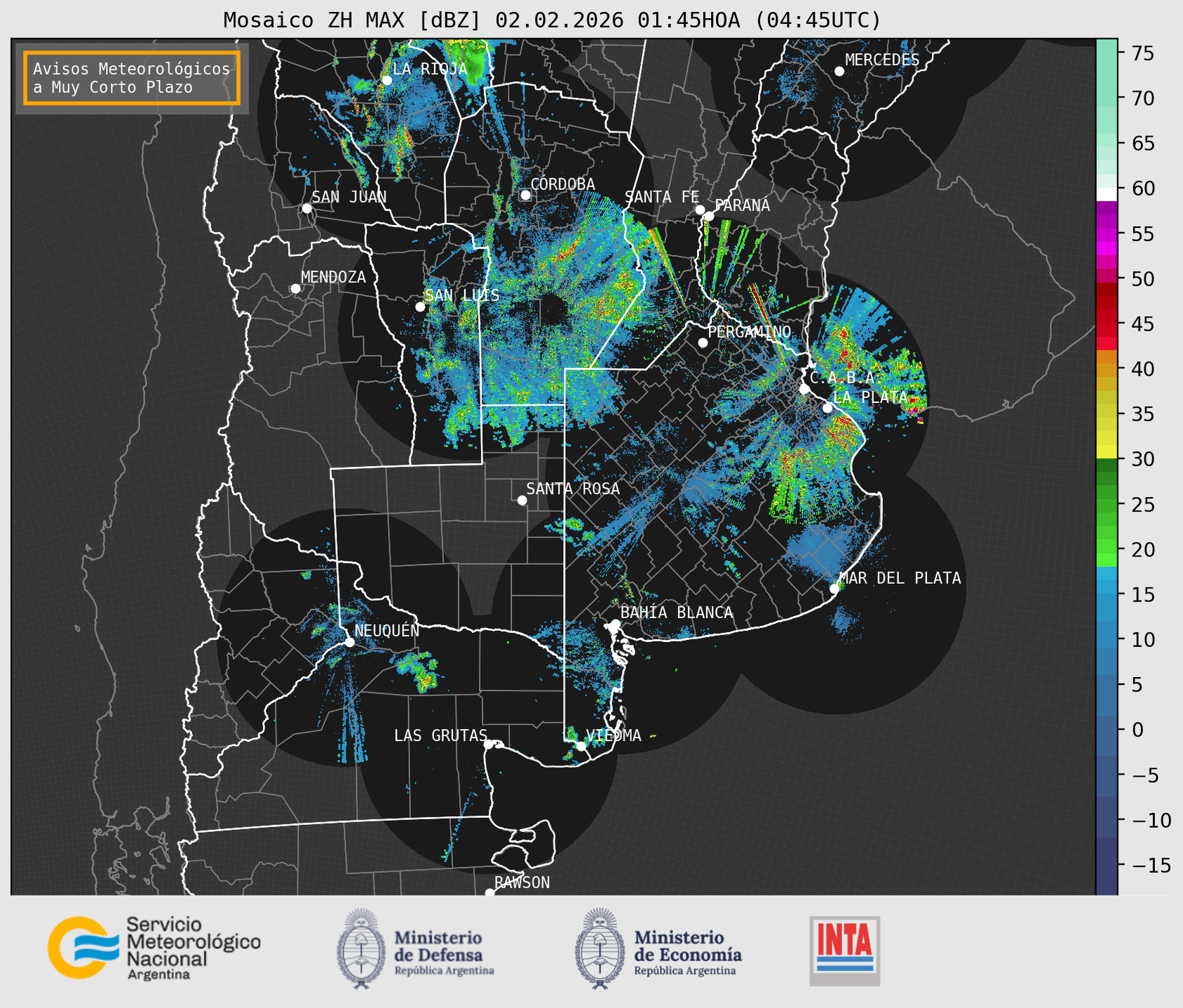Click the magenta 55 dBZ band on color scale
1183x1008 pixels.
(x=1106, y=233)
